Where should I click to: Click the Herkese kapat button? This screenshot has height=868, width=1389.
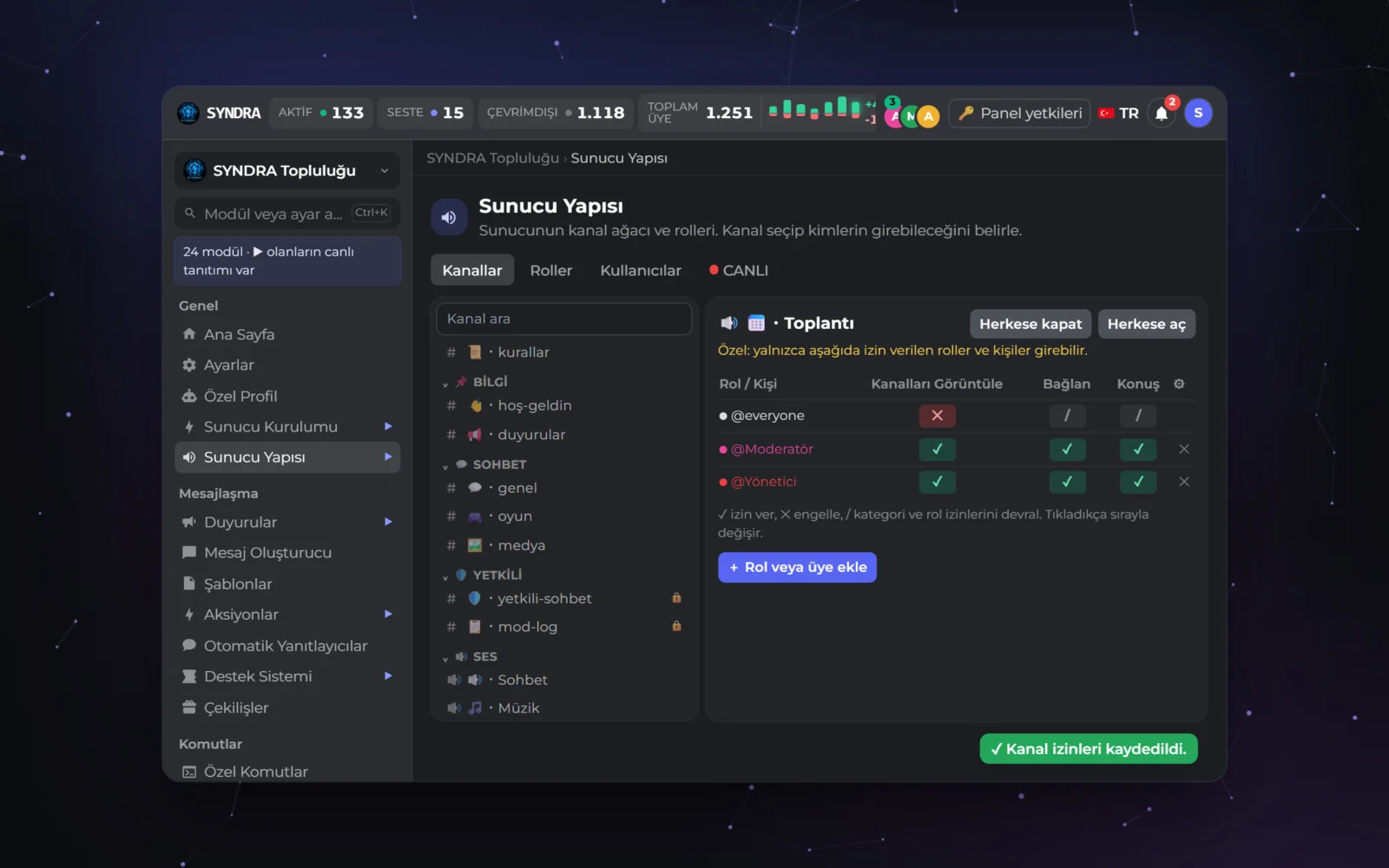[x=1030, y=324]
